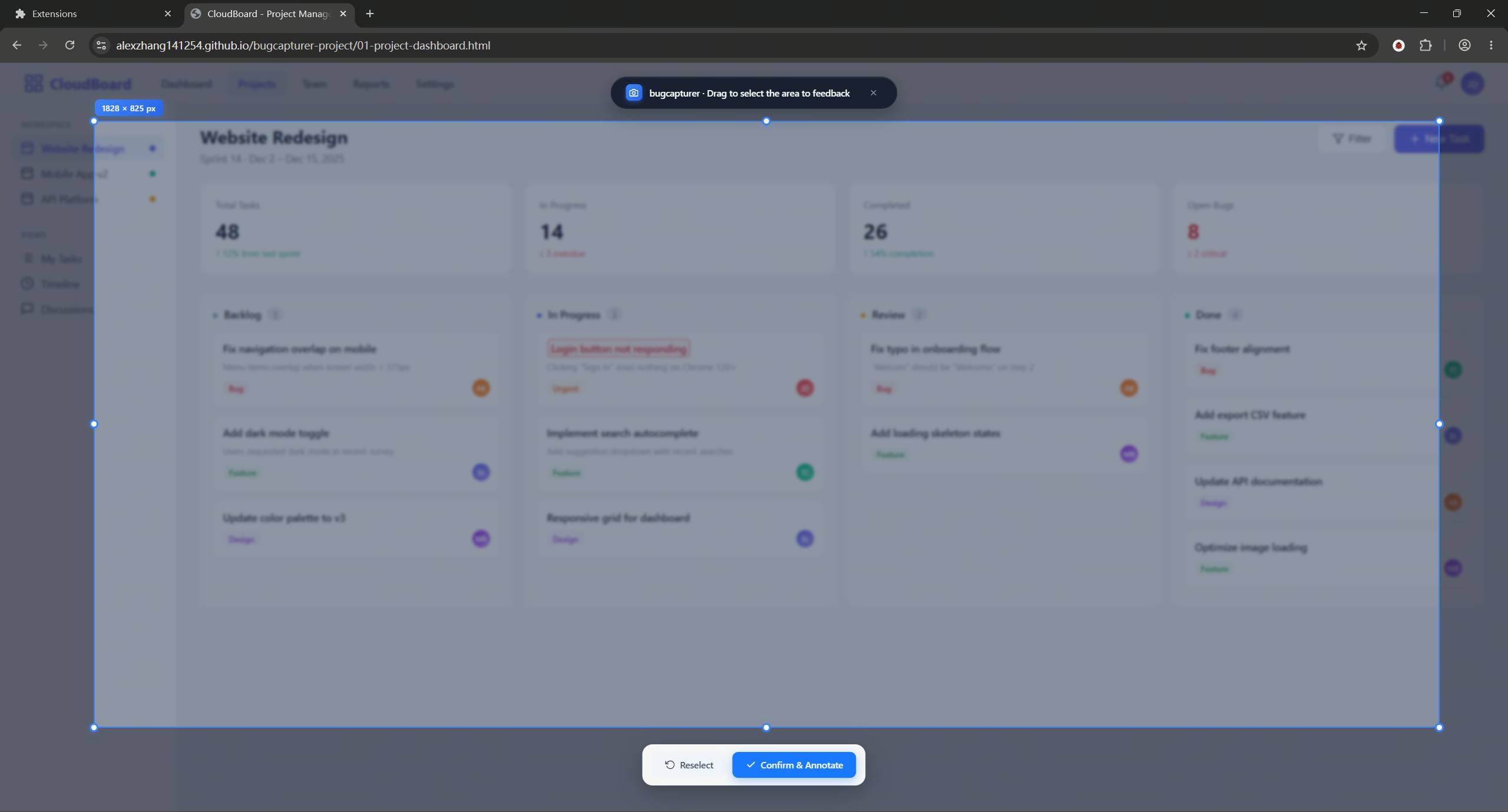1508x812 pixels.
Task: Open a new browser tab
Action: click(x=370, y=14)
